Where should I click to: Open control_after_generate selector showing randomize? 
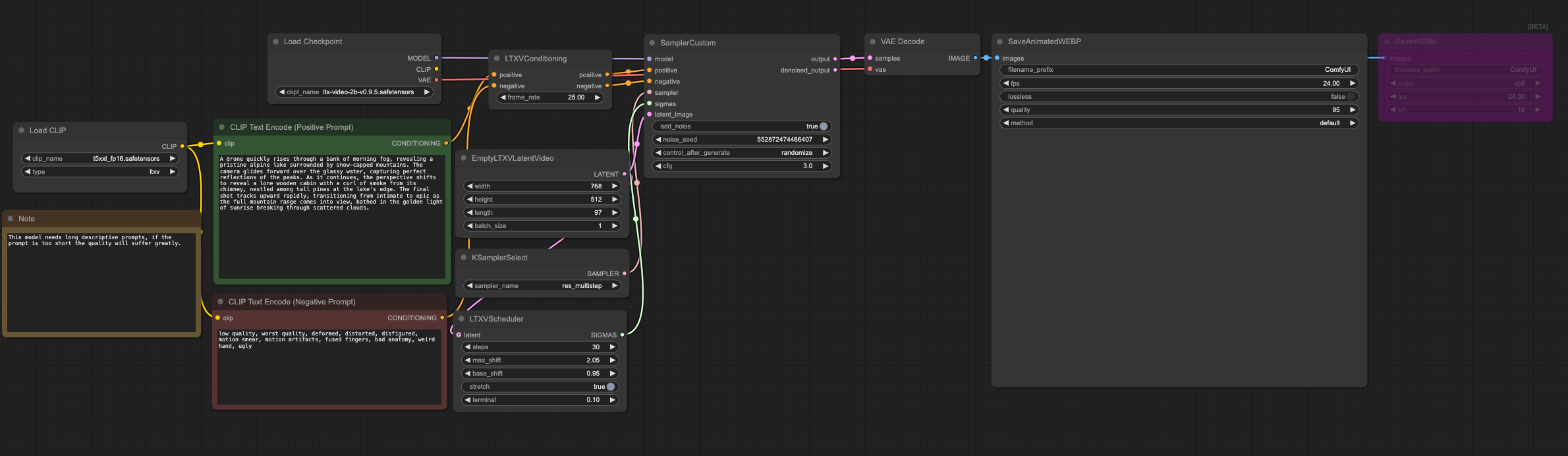742,153
